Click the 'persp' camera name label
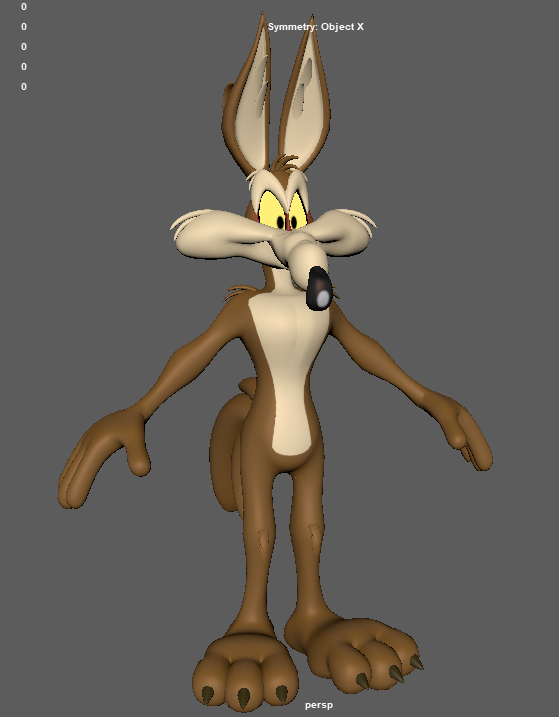 (319, 705)
